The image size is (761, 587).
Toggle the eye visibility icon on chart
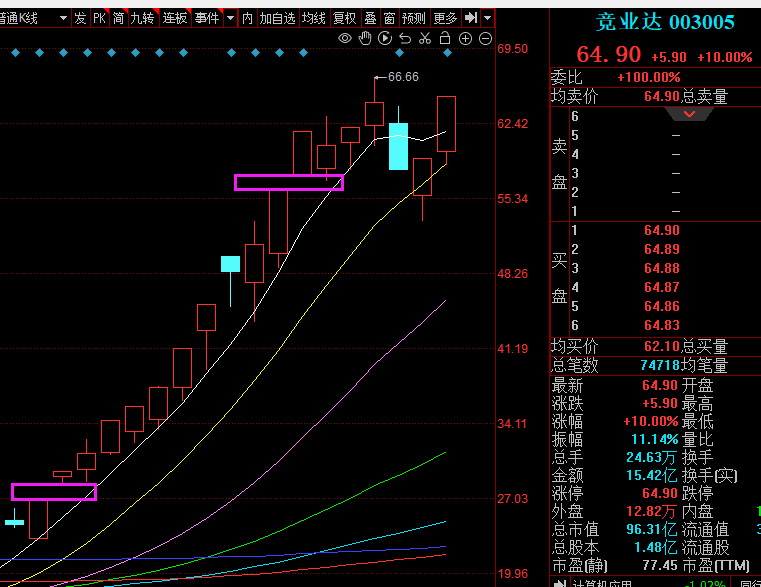pyautogui.click(x=345, y=38)
